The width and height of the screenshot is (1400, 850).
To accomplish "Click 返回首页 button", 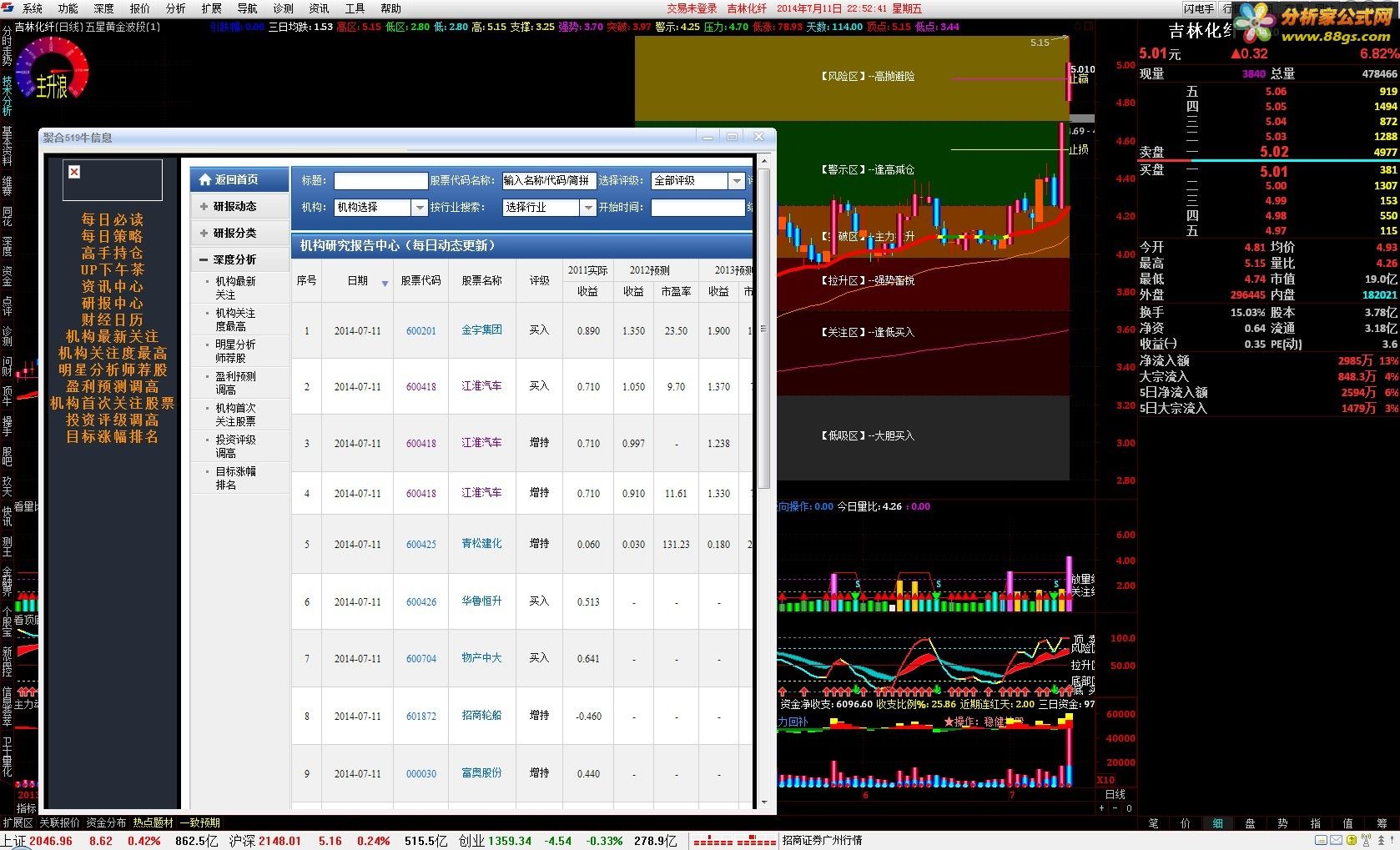I will (239, 179).
